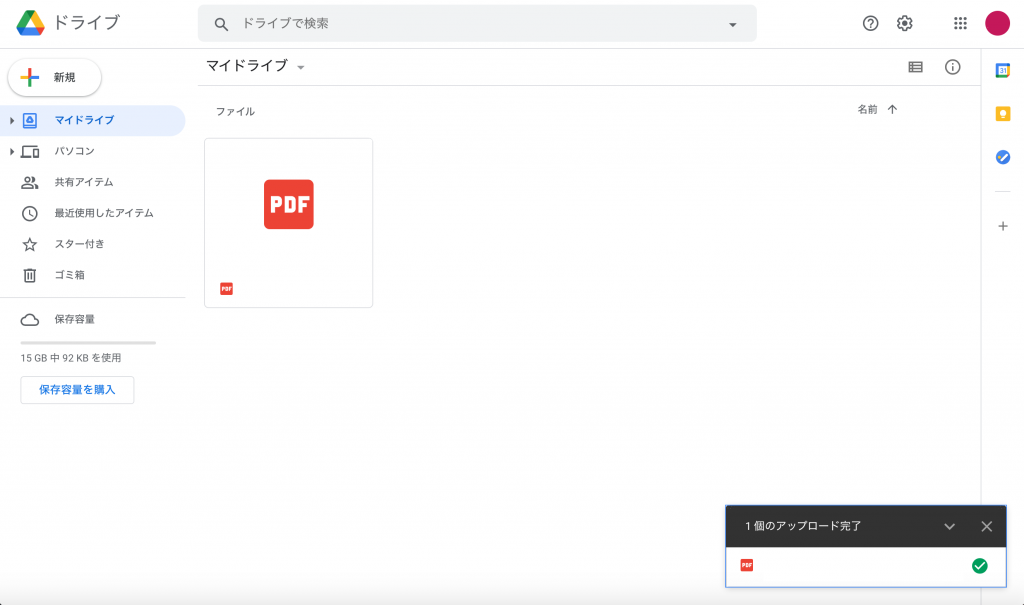Show details with the info icon
The height and width of the screenshot is (605, 1024).
[x=953, y=67]
